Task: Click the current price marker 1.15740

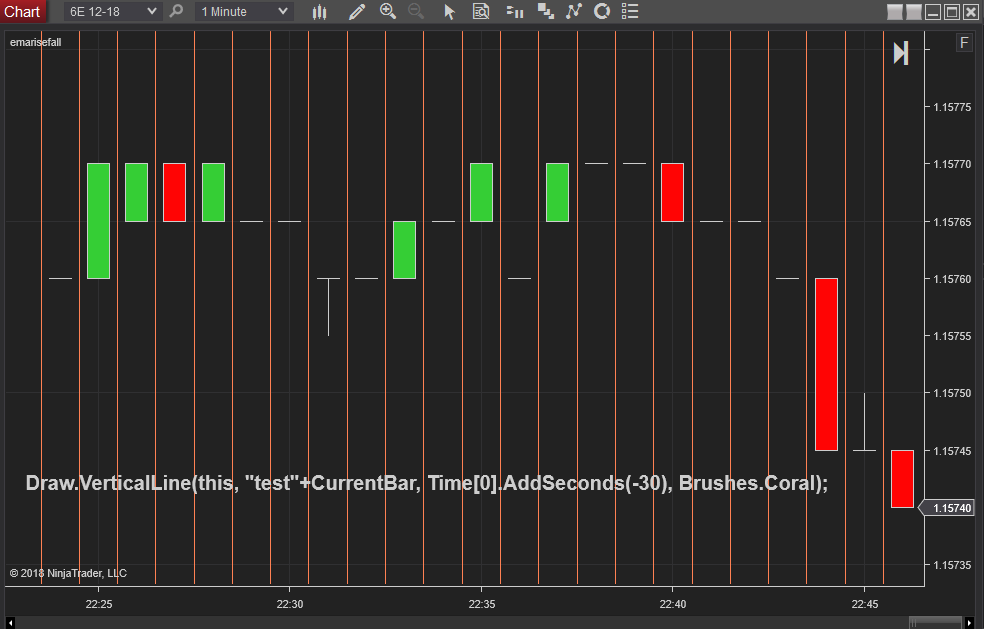Action: tap(947, 508)
